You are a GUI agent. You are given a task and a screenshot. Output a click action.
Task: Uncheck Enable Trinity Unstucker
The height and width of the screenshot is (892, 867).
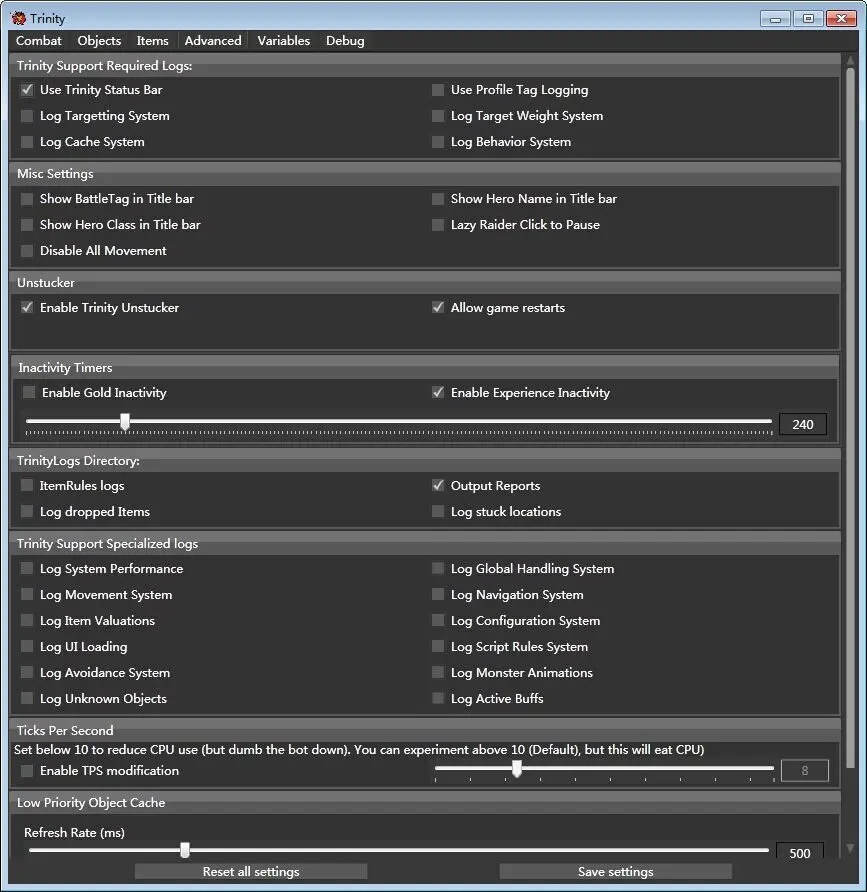point(27,307)
